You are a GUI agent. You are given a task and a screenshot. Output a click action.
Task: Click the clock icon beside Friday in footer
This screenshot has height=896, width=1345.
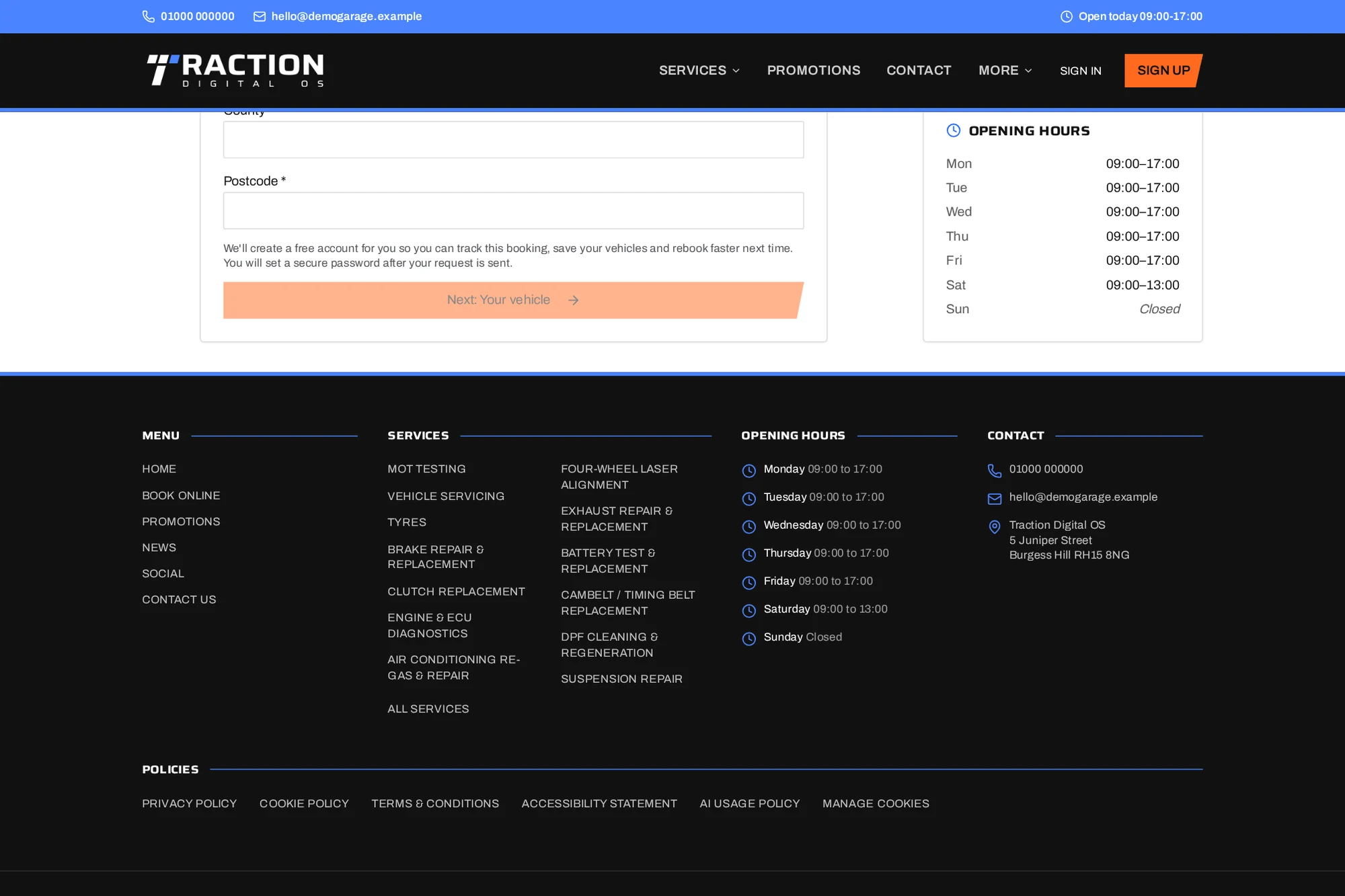[748, 583]
